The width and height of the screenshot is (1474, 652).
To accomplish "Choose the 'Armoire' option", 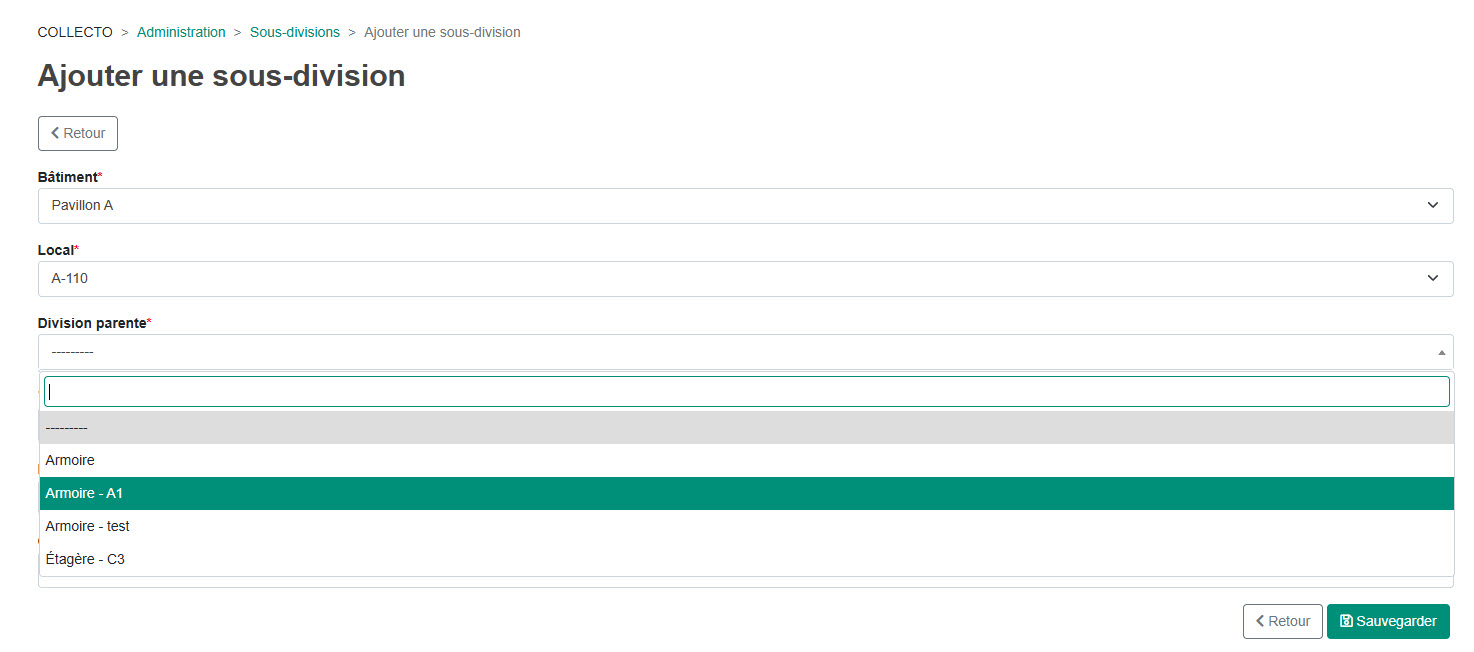I will [746, 461].
